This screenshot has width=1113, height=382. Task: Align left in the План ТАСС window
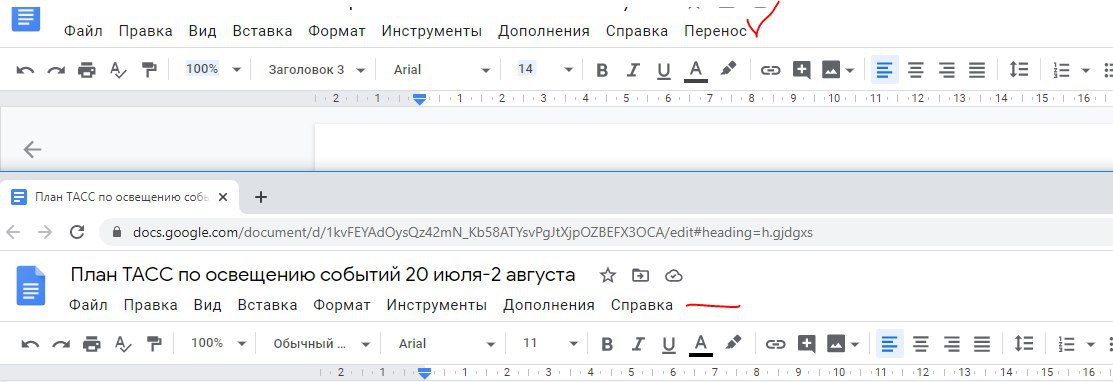pos(889,344)
